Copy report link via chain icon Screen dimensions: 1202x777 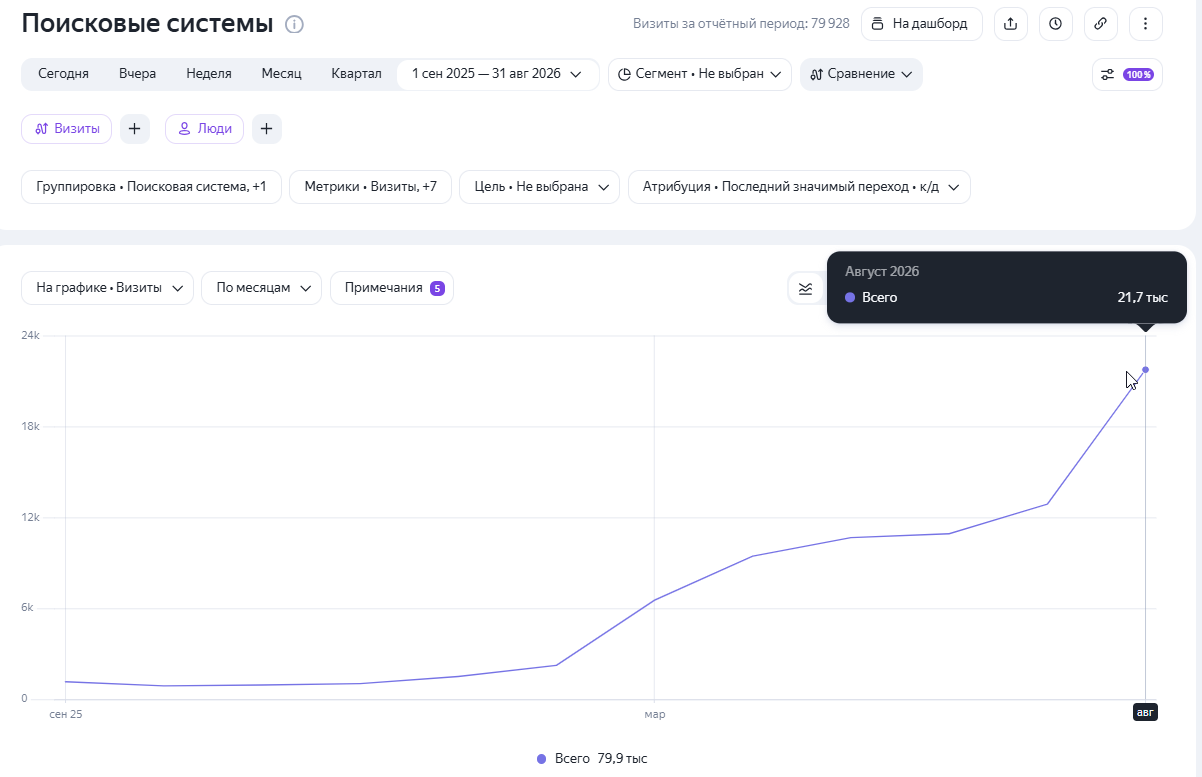point(1101,24)
